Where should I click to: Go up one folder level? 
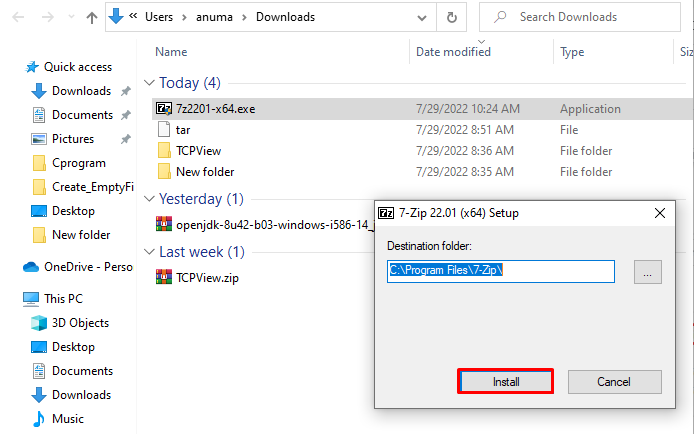[92, 18]
